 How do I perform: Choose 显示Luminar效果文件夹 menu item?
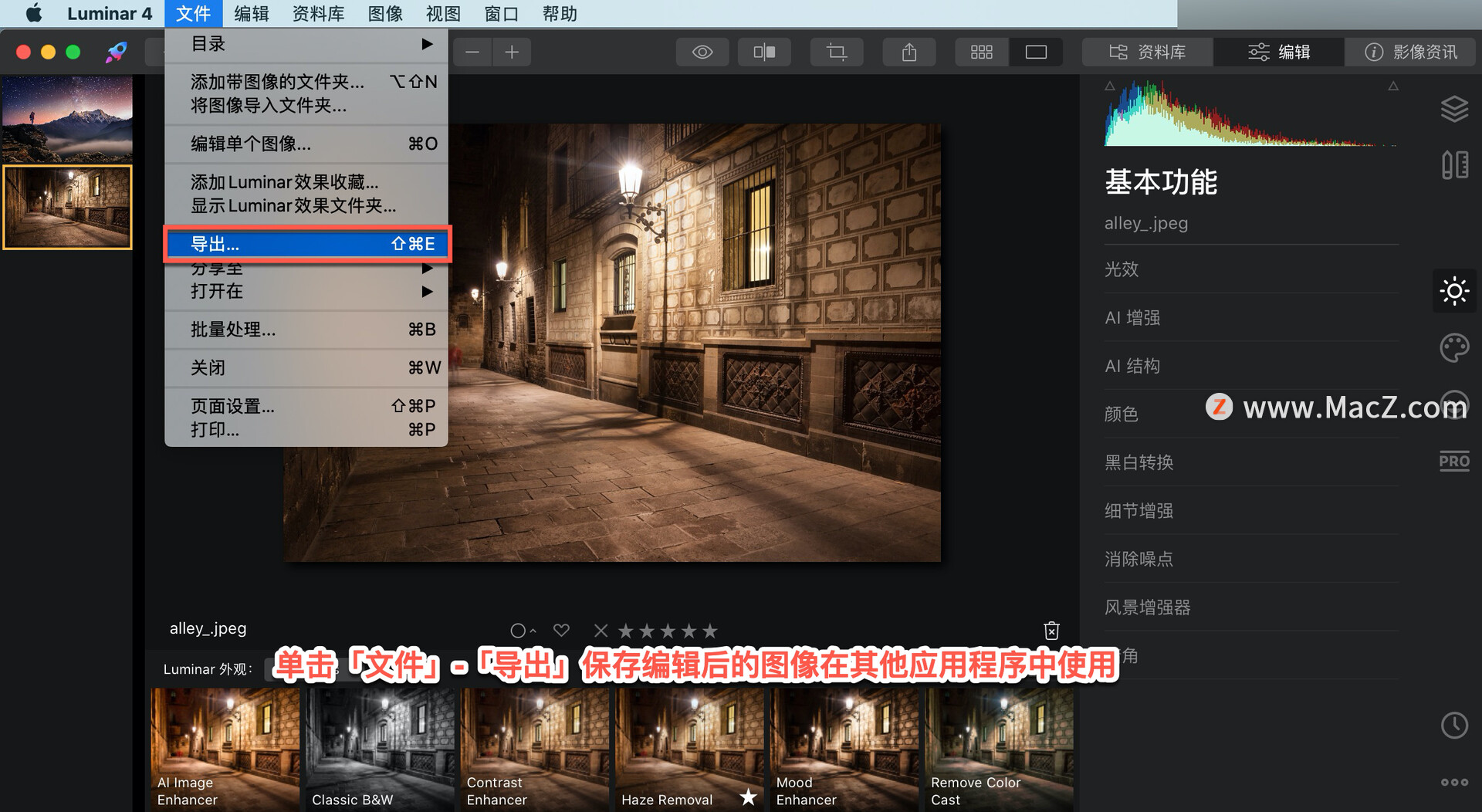(306, 205)
